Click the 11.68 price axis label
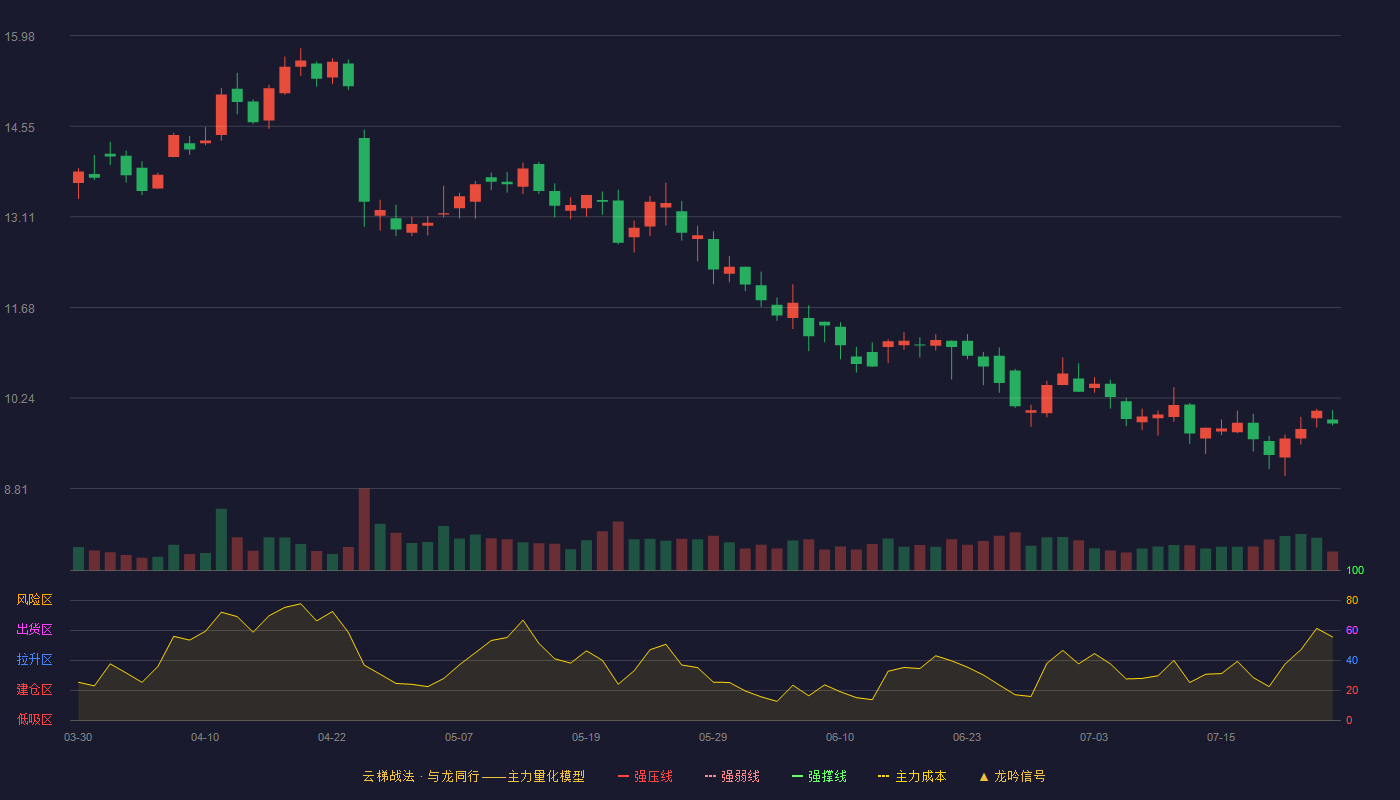The width and height of the screenshot is (1400, 800). [19, 309]
